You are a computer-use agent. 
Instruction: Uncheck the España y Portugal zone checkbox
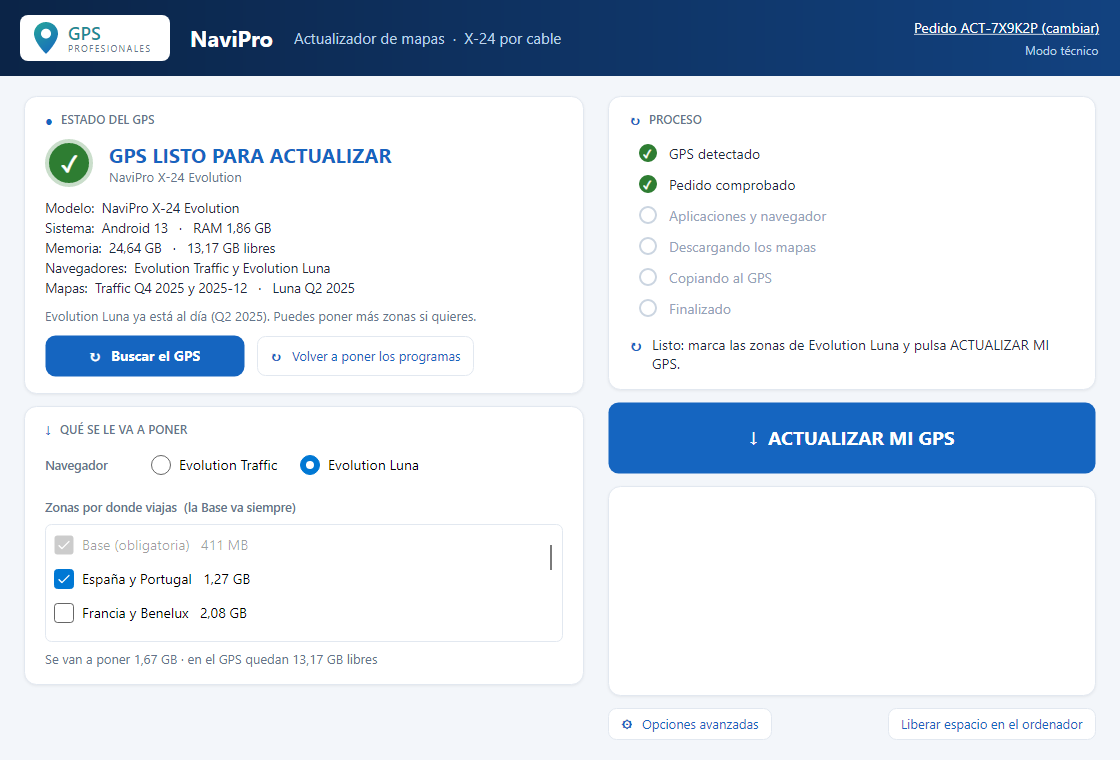tap(64, 579)
